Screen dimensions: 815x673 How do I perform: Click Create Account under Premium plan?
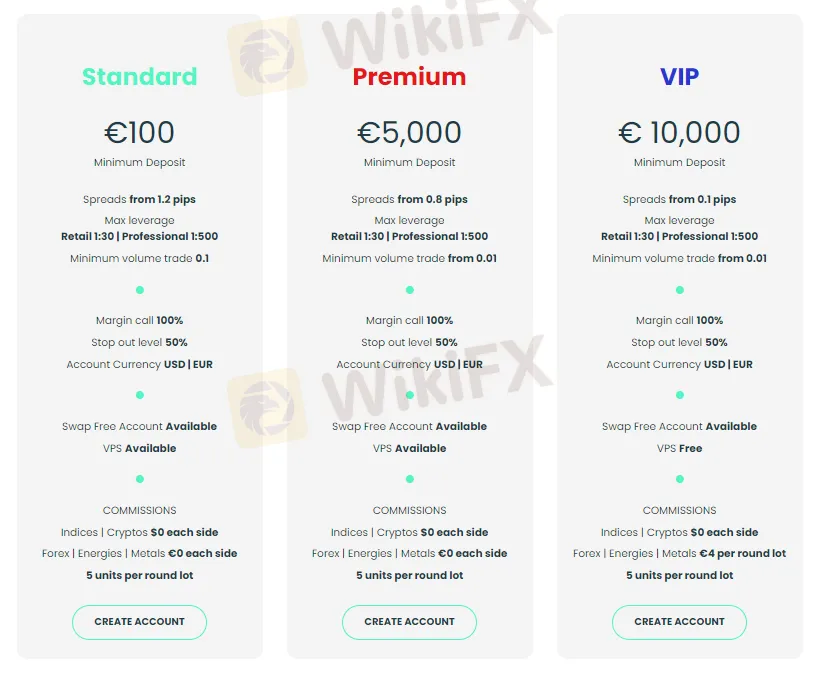[x=409, y=622]
